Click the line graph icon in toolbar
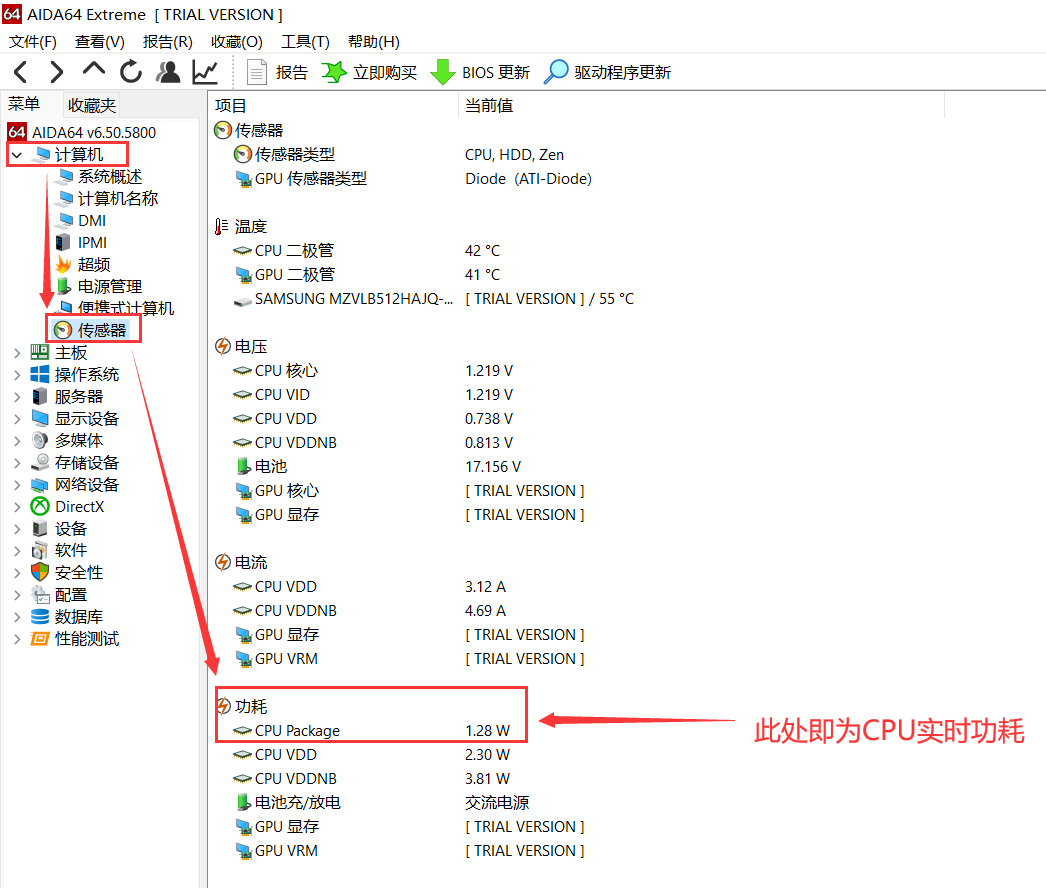The height and width of the screenshot is (888, 1046). pyautogui.click(x=203, y=71)
